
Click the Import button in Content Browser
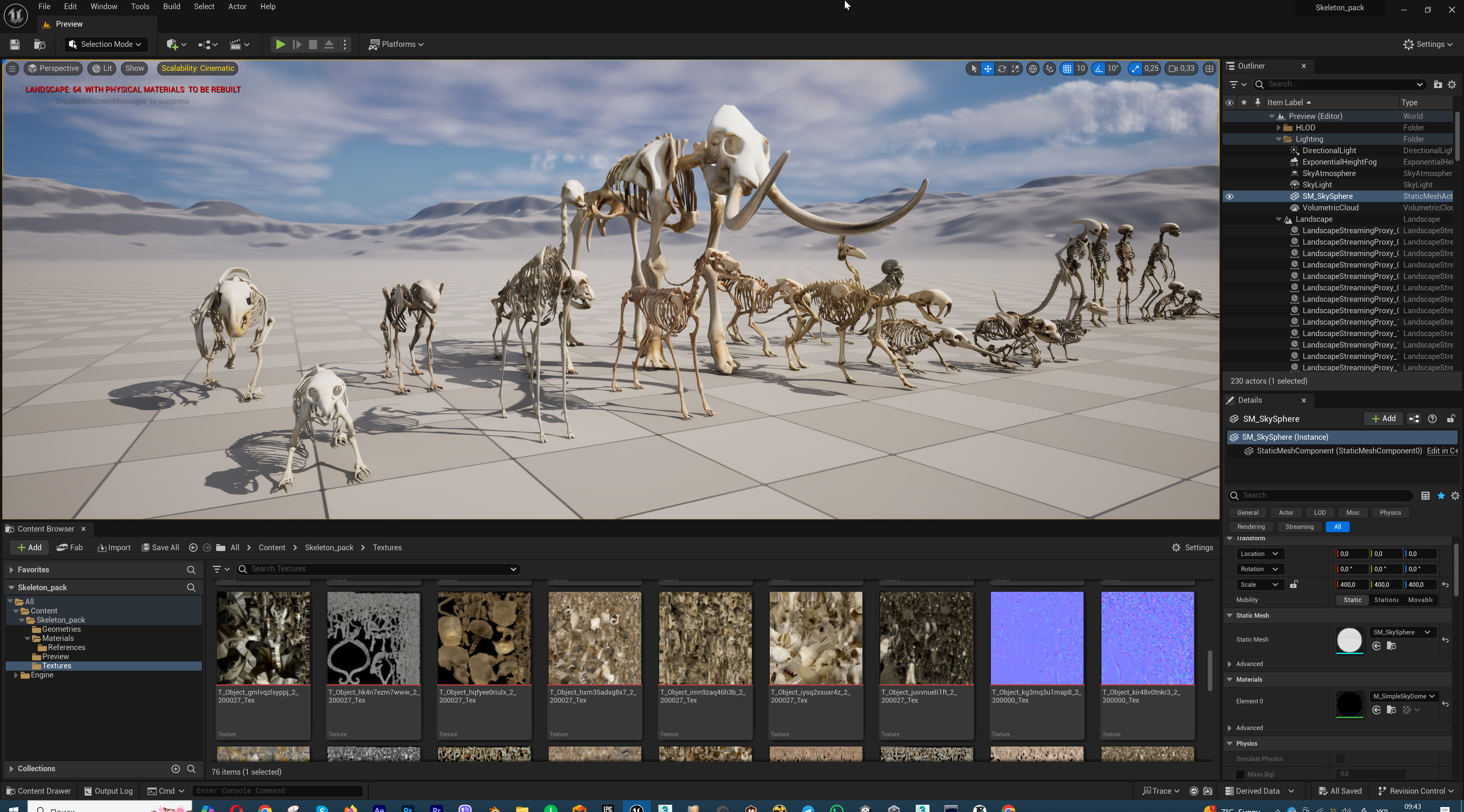click(x=114, y=548)
